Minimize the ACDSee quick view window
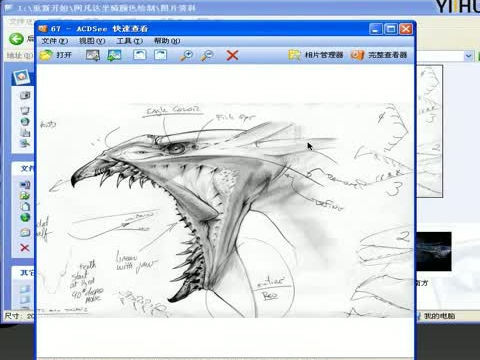Viewport: 480px width, 360px height. (376, 29)
